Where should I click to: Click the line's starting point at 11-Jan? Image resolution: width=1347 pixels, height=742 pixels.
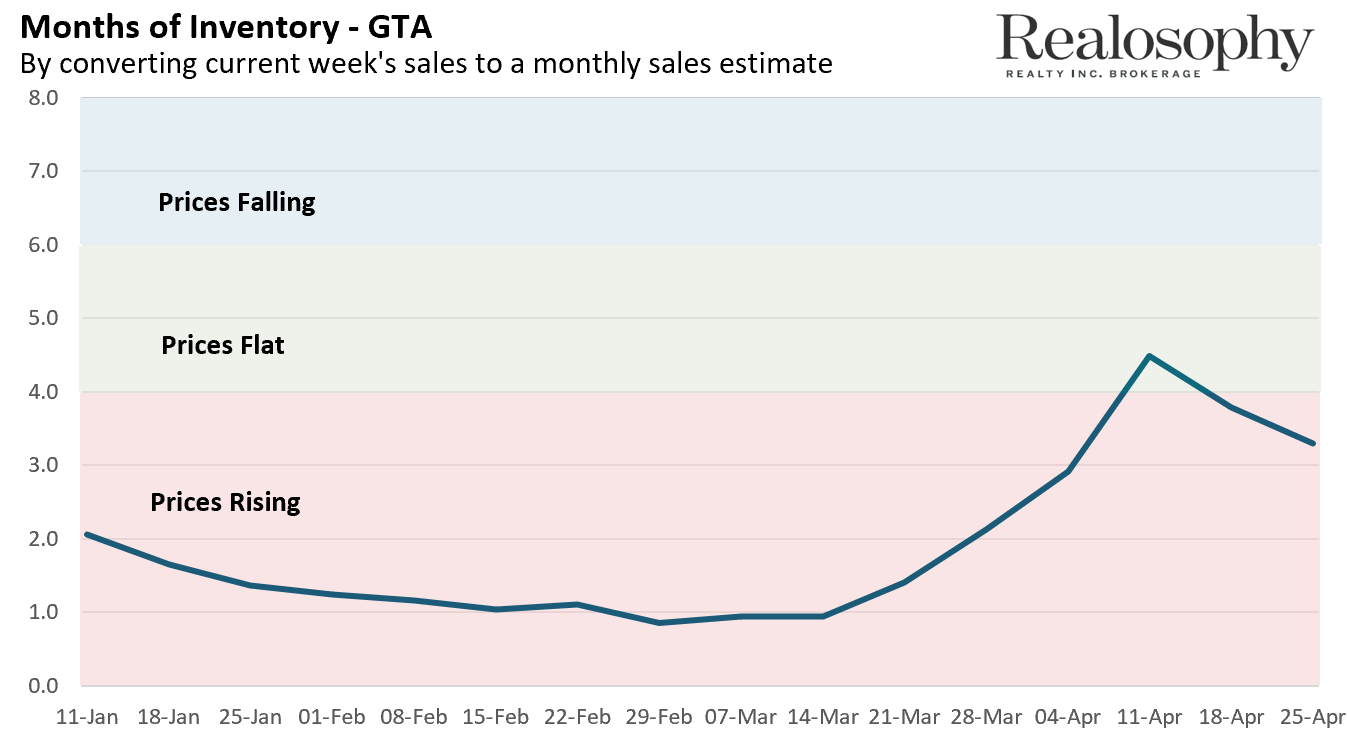87,534
